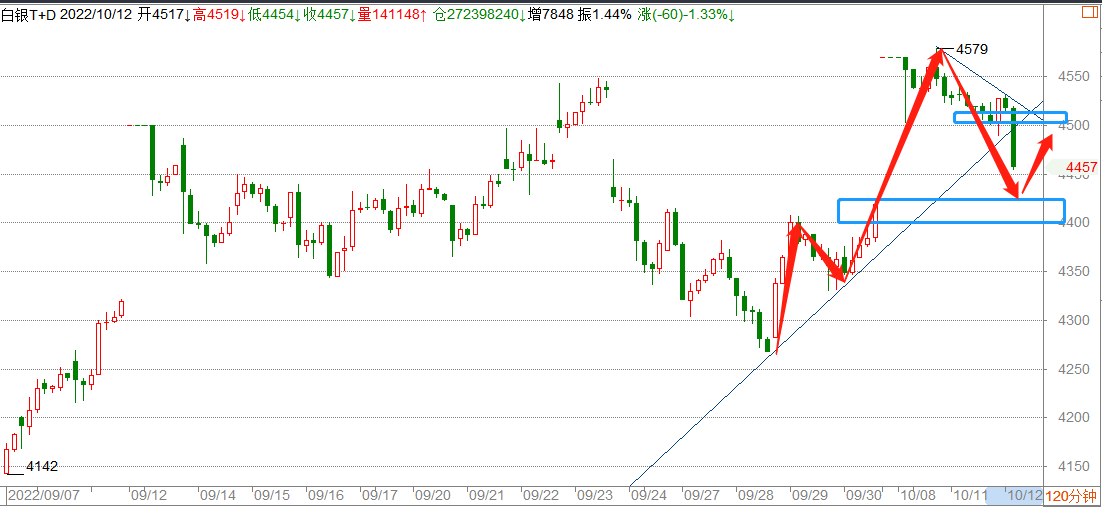Select the 09/23 date on time axis
This screenshot has height=507, width=1102.
coord(594,495)
